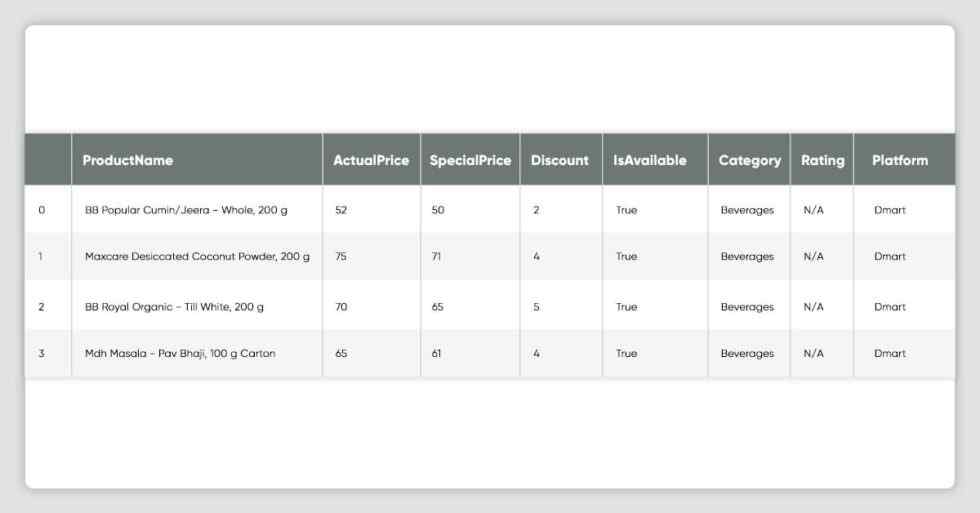Viewport: 980px width, 513px height.
Task: Click discount 4 in Maxcare row
Action: (x=536, y=256)
